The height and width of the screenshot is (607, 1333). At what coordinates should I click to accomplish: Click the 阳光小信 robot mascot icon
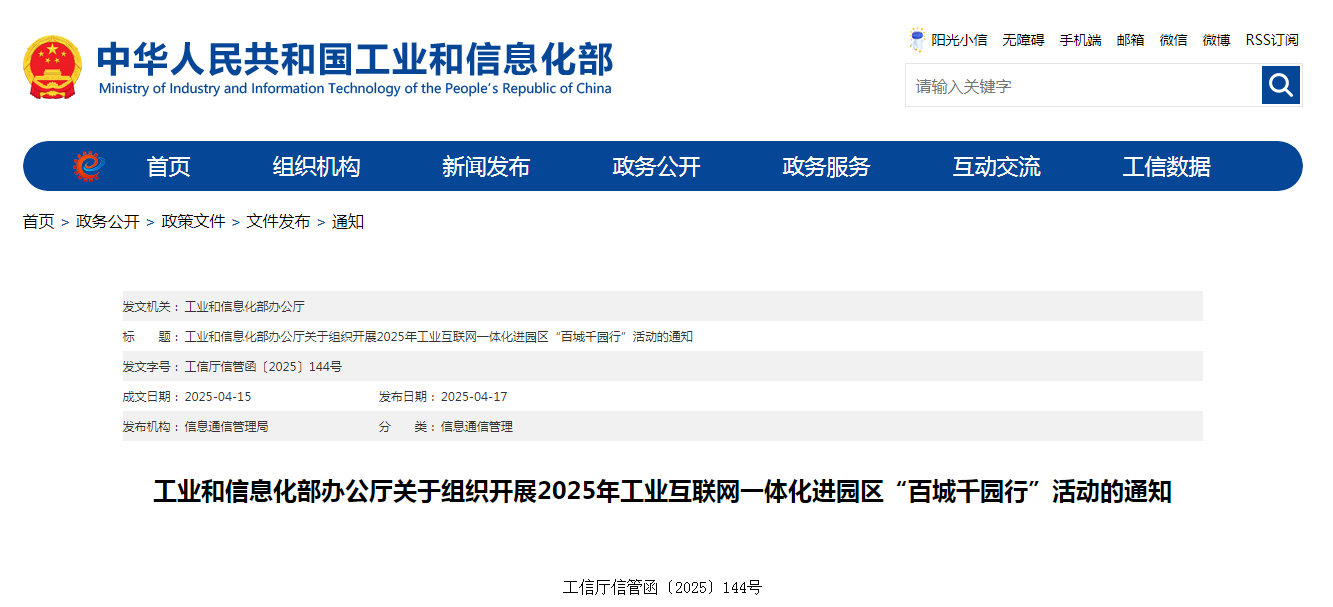pos(917,40)
